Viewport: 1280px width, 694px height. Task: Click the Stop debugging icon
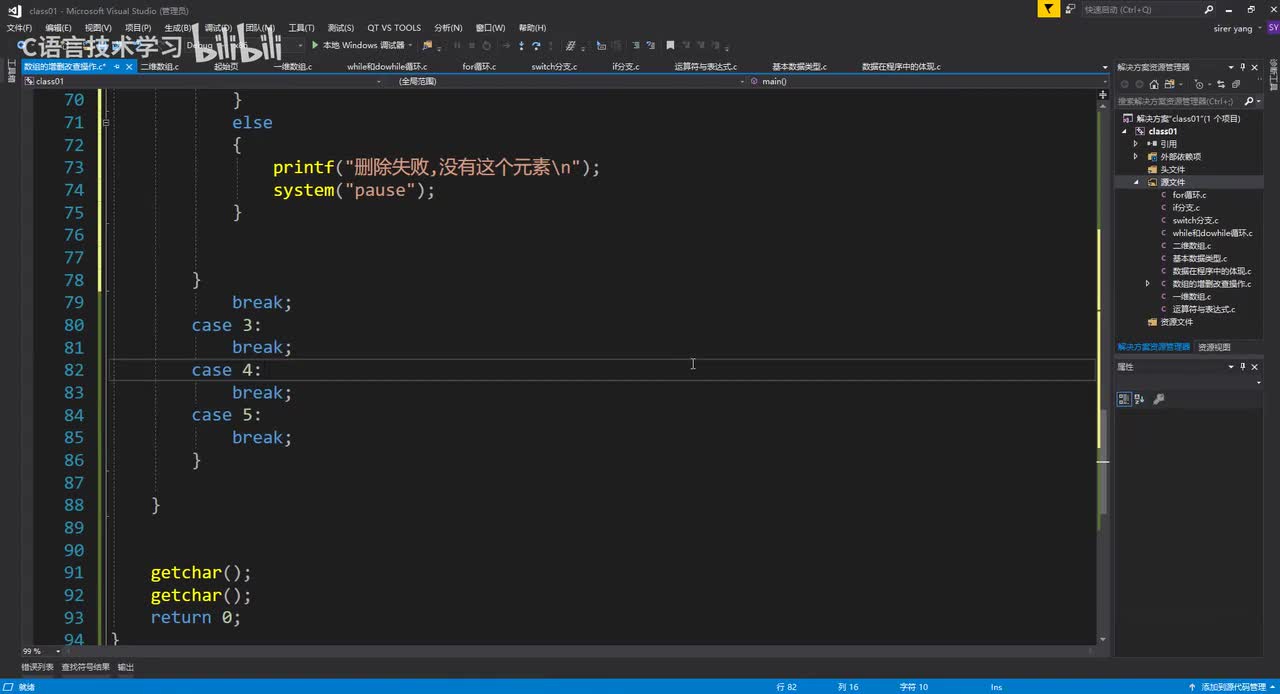tap(471, 45)
